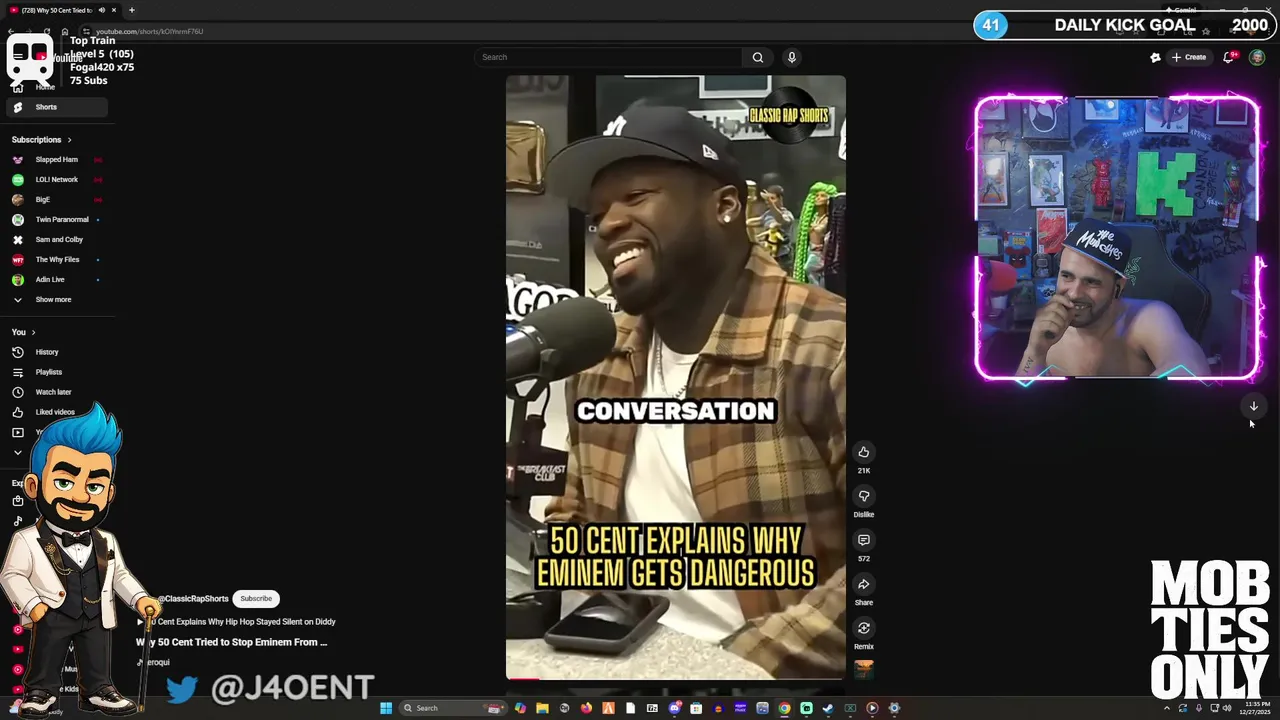This screenshot has width=1280, height=720.
Task: Click the browser address bar URL
Action: coord(150,31)
